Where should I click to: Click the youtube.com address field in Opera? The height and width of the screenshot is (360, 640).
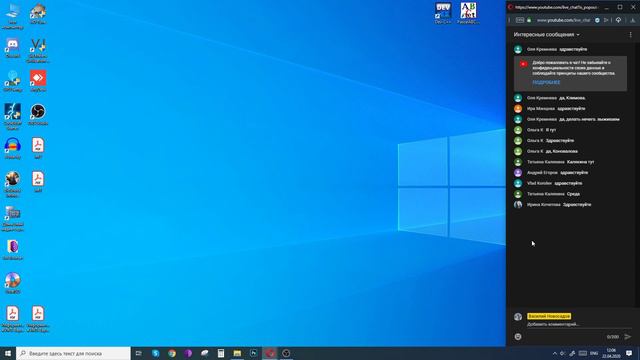coord(563,20)
